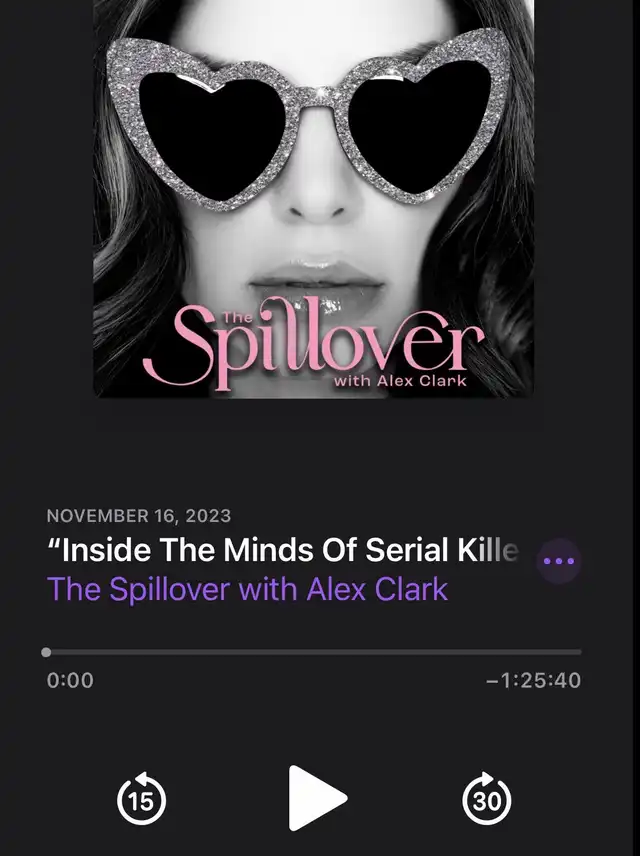Tap the elapsed time 0:00 label
Image resolution: width=640 pixels, height=856 pixels.
click(70, 680)
